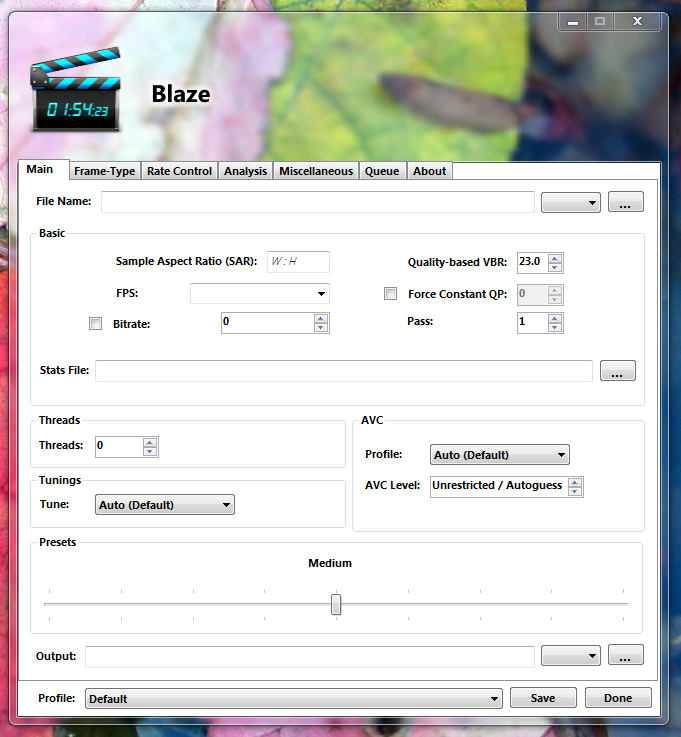The image size is (681, 737).
Task: Increase Threads count with up arrow
Action: coord(150,442)
